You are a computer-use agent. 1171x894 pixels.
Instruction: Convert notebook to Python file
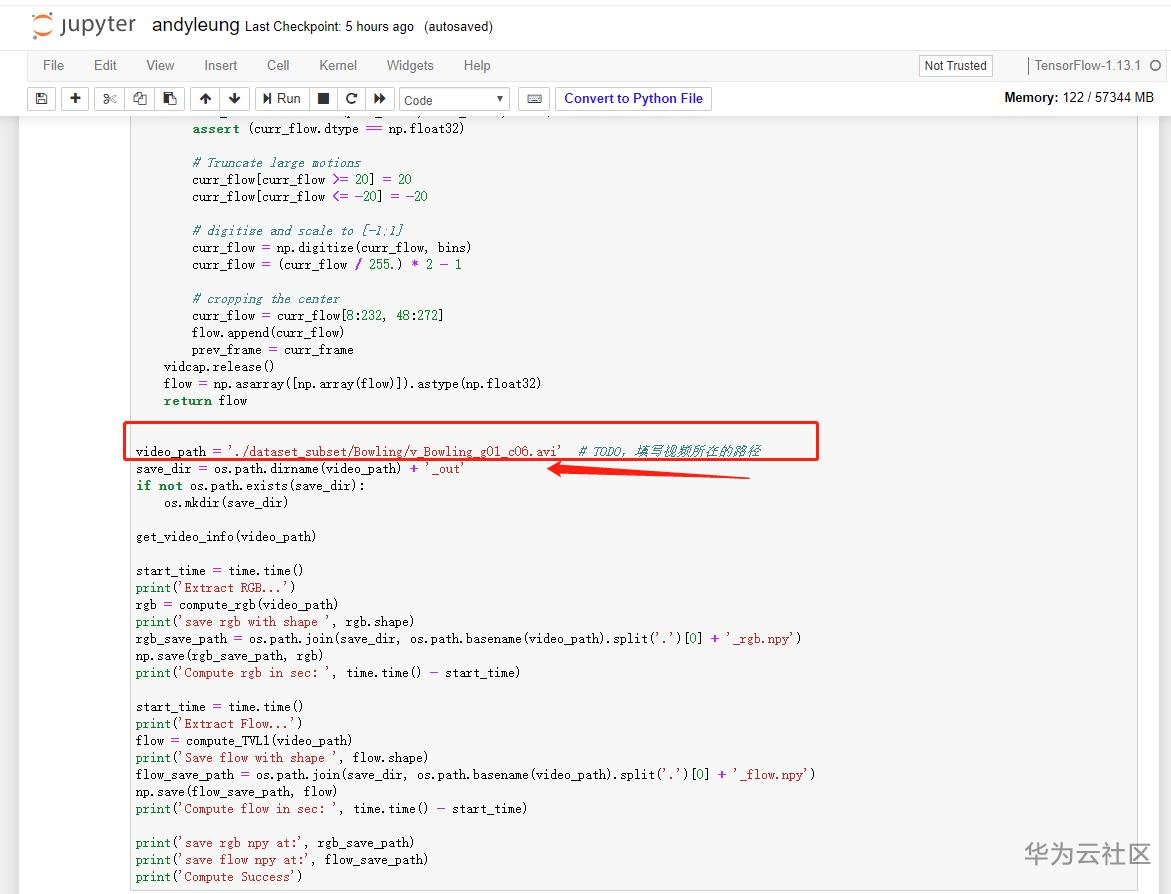click(633, 99)
